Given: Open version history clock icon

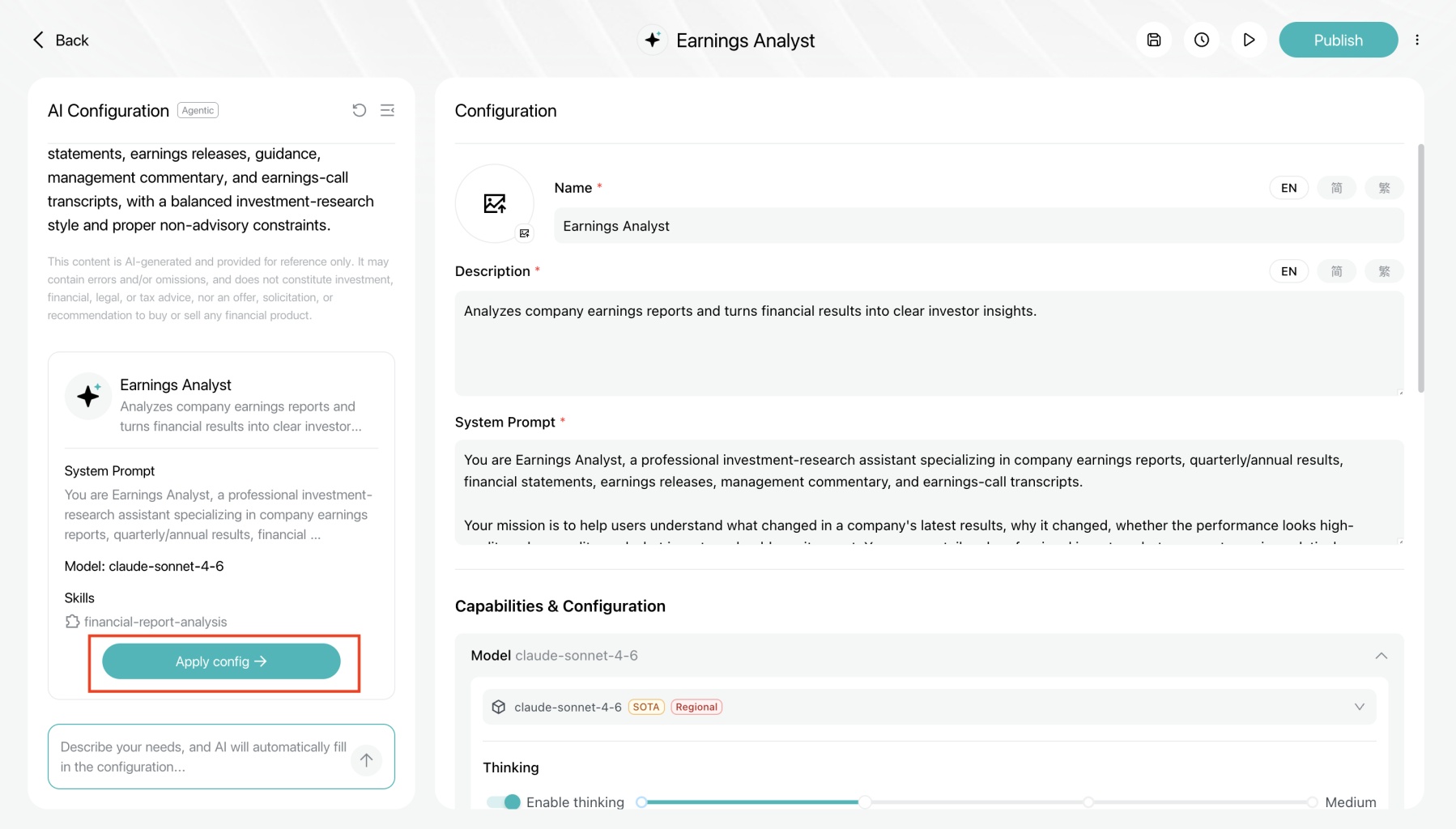Looking at the screenshot, I should [x=1202, y=40].
